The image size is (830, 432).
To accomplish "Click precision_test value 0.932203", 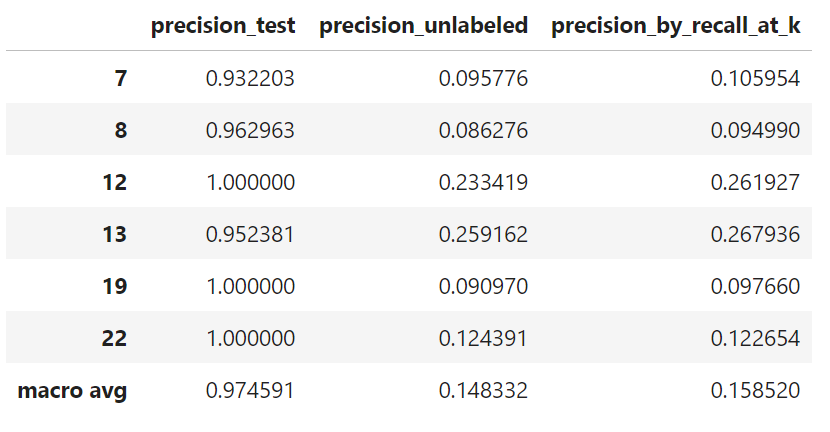I will (x=250, y=79).
